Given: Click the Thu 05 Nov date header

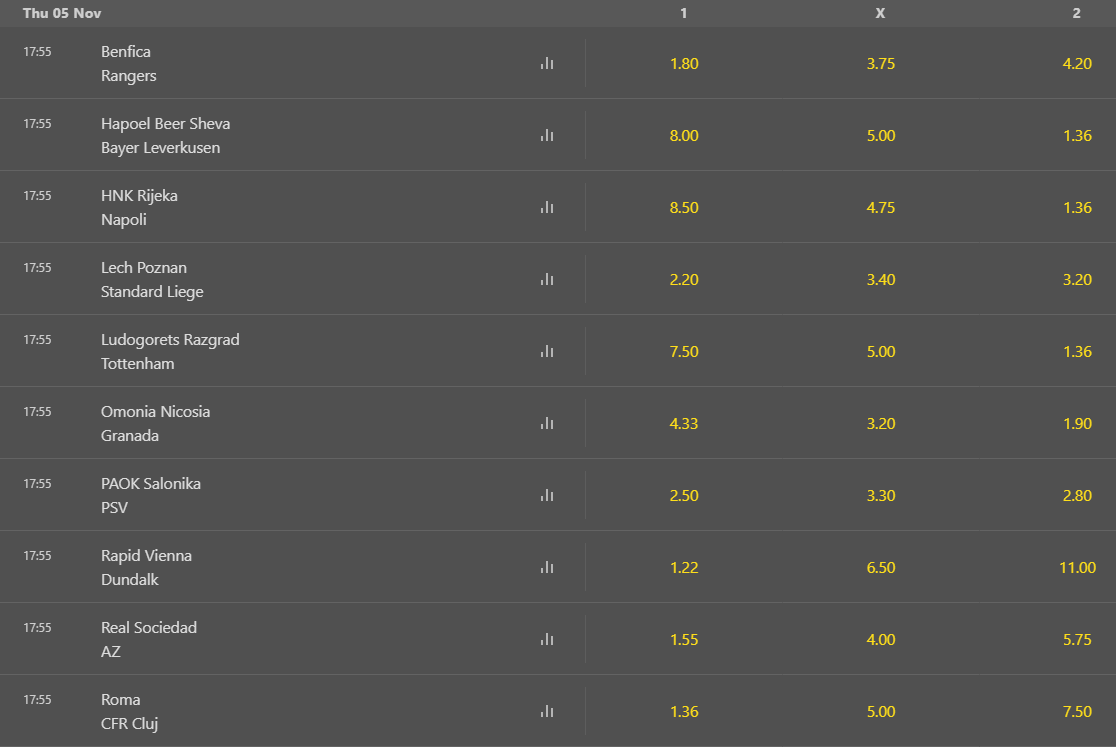Looking at the screenshot, I should (62, 13).
